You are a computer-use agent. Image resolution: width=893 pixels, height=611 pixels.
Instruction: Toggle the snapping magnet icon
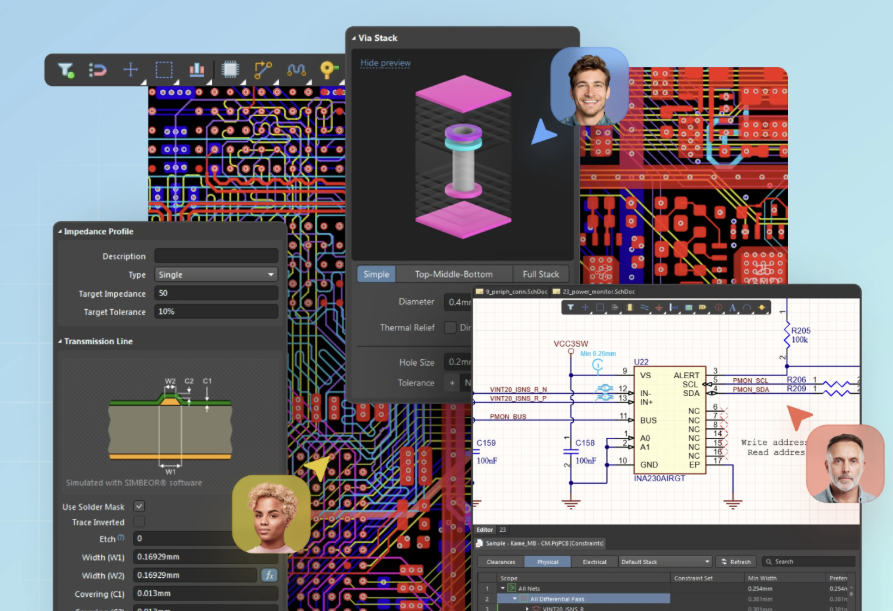click(98, 70)
